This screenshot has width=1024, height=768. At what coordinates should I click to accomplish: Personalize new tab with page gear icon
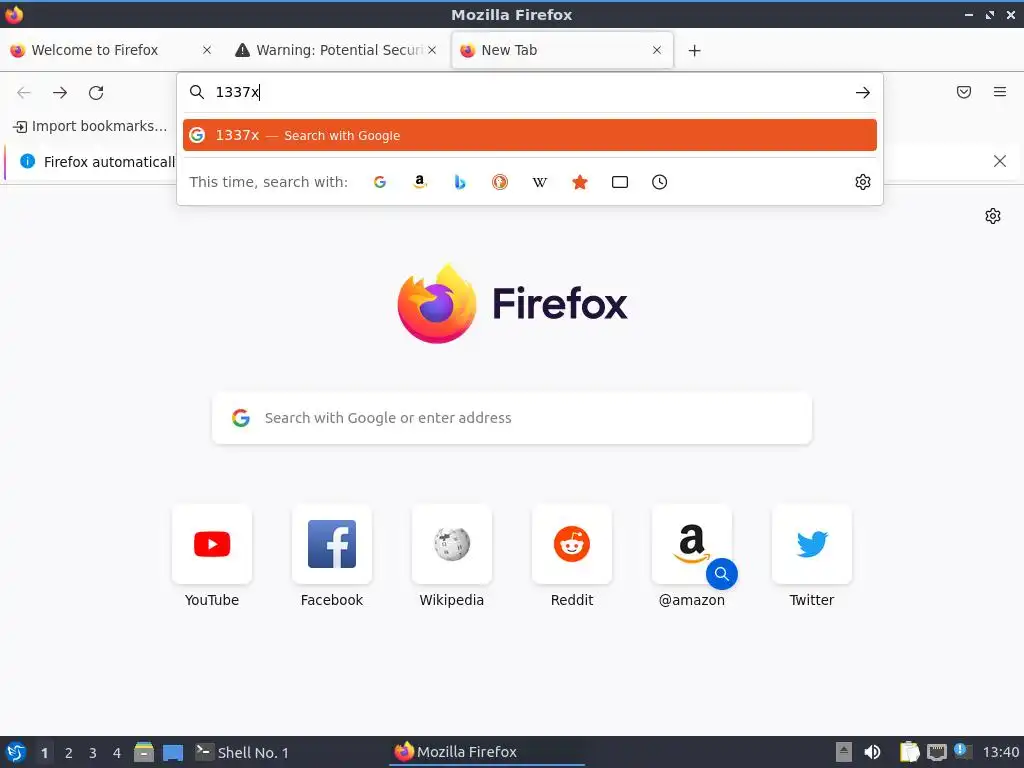993,216
